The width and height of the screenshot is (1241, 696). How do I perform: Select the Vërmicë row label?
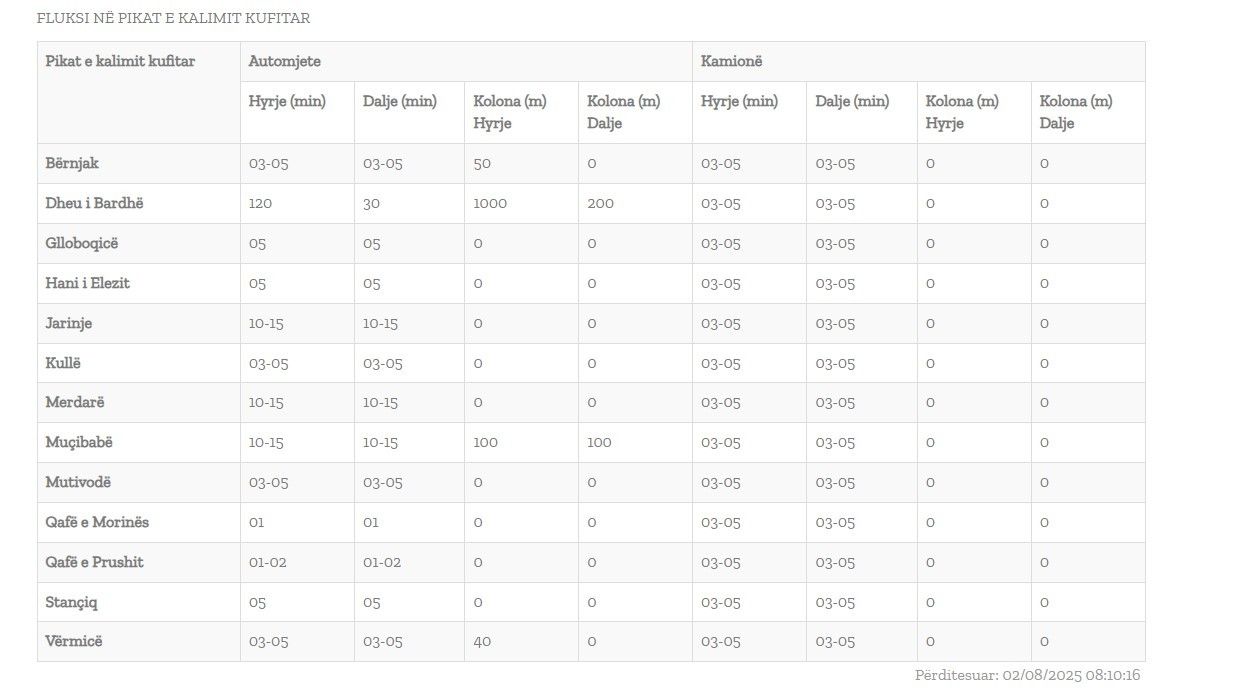[x=74, y=641]
